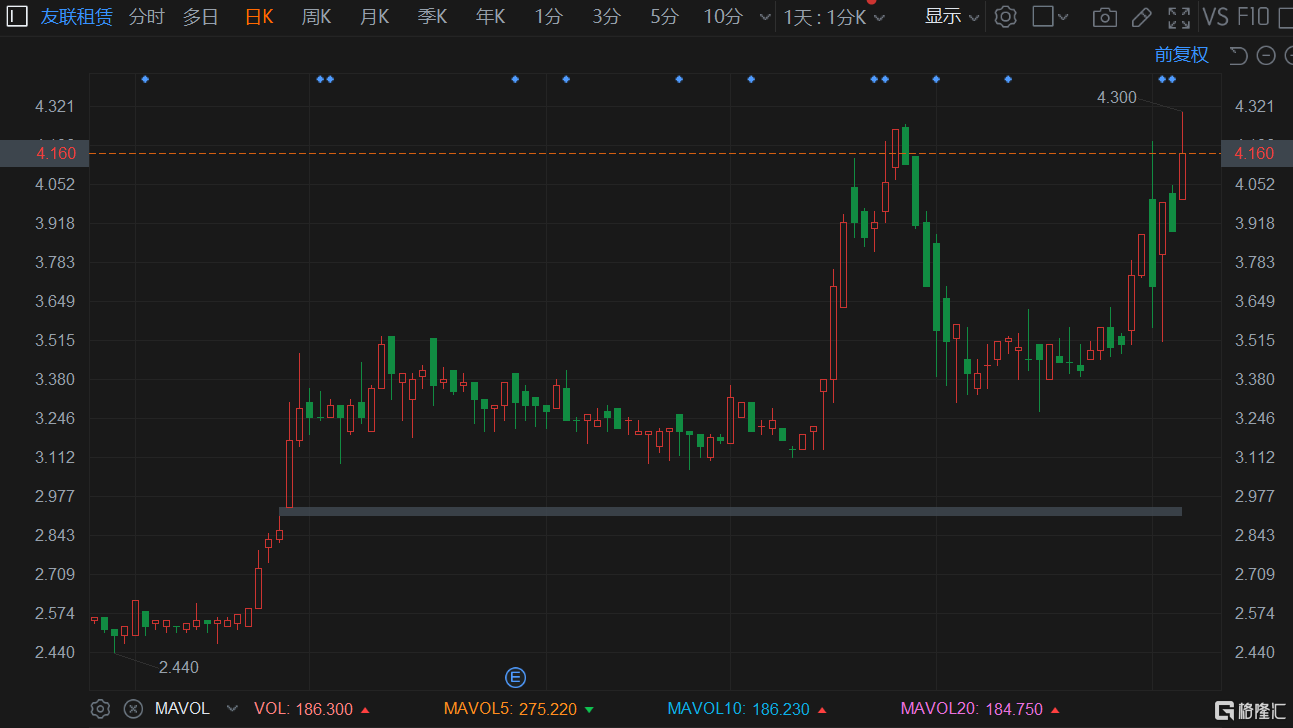Click the first blue diamond marker at chart top

[x=145, y=79]
